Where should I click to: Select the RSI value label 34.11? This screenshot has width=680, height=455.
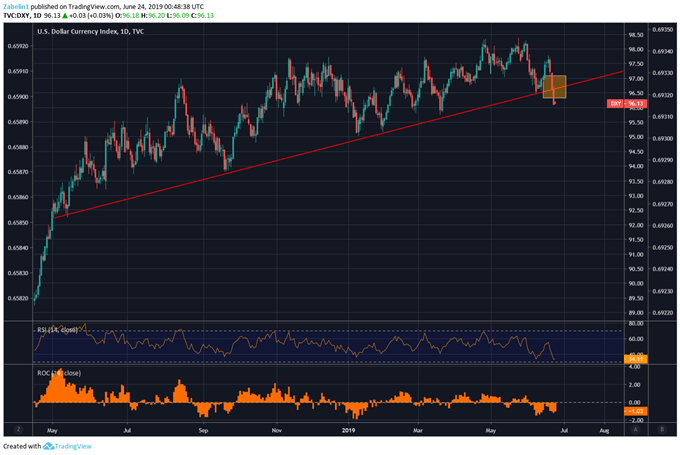click(x=636, y=359)
